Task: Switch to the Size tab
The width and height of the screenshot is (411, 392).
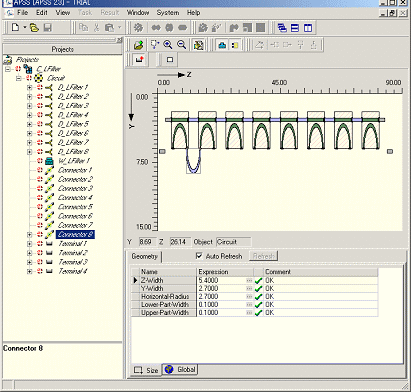Action: tap(146, 370)
